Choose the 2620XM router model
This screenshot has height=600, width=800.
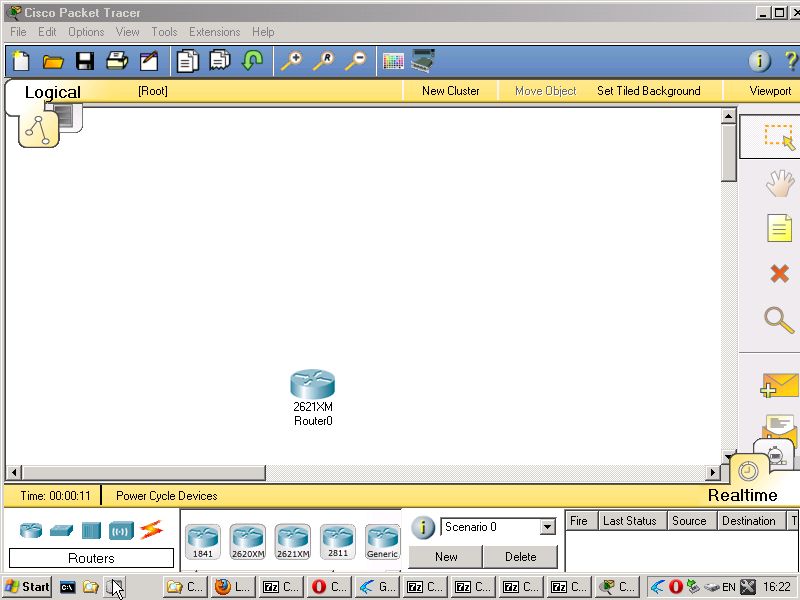(x=247, y=541)
